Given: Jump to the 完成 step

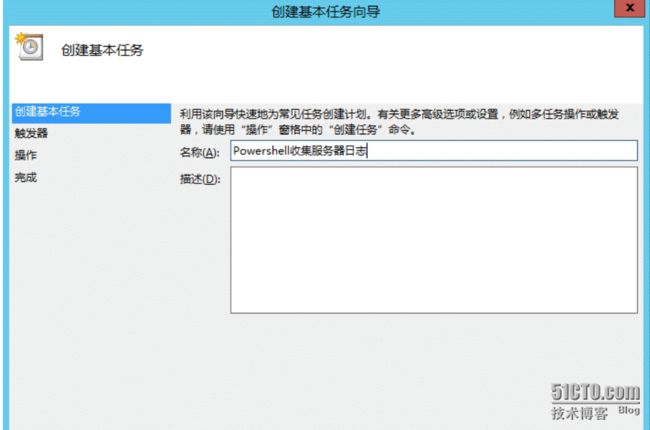Looking at the screenshot, I should pyautogui.click(x=26, y=177).
